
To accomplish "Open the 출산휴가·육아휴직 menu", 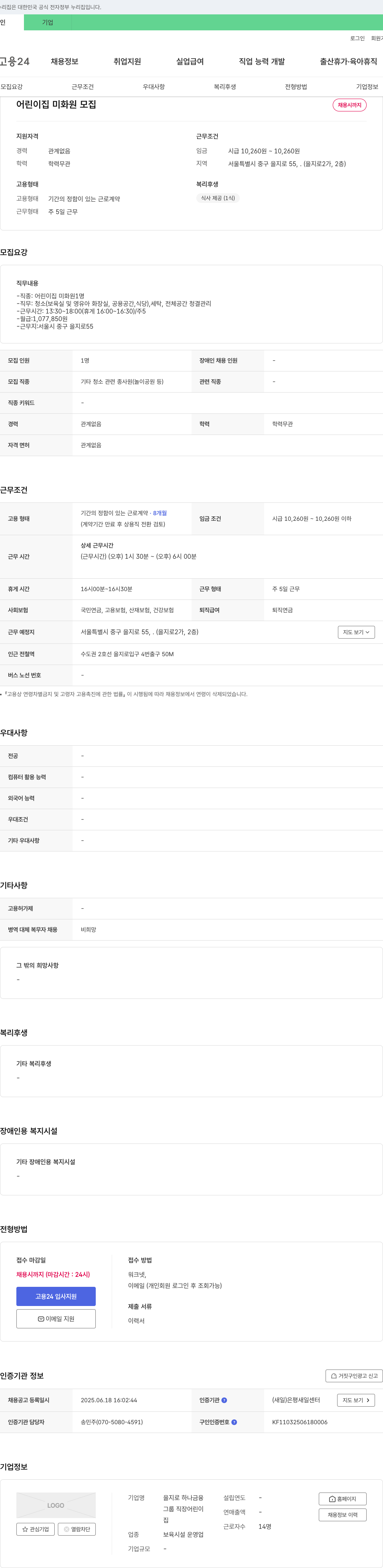I will [x=348, y=62].
